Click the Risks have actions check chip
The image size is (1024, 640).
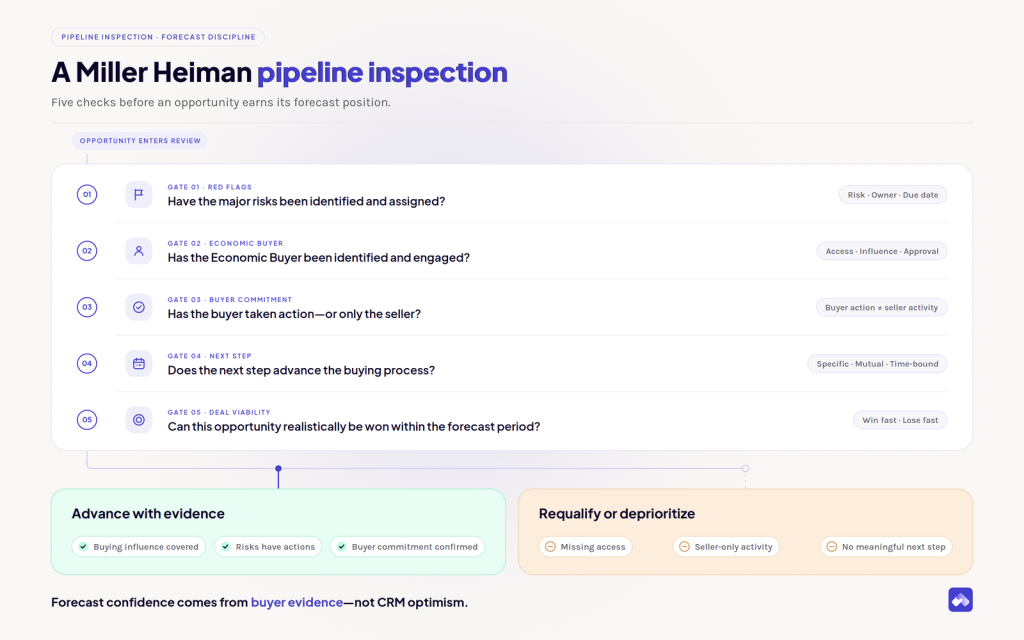(268, 547)
